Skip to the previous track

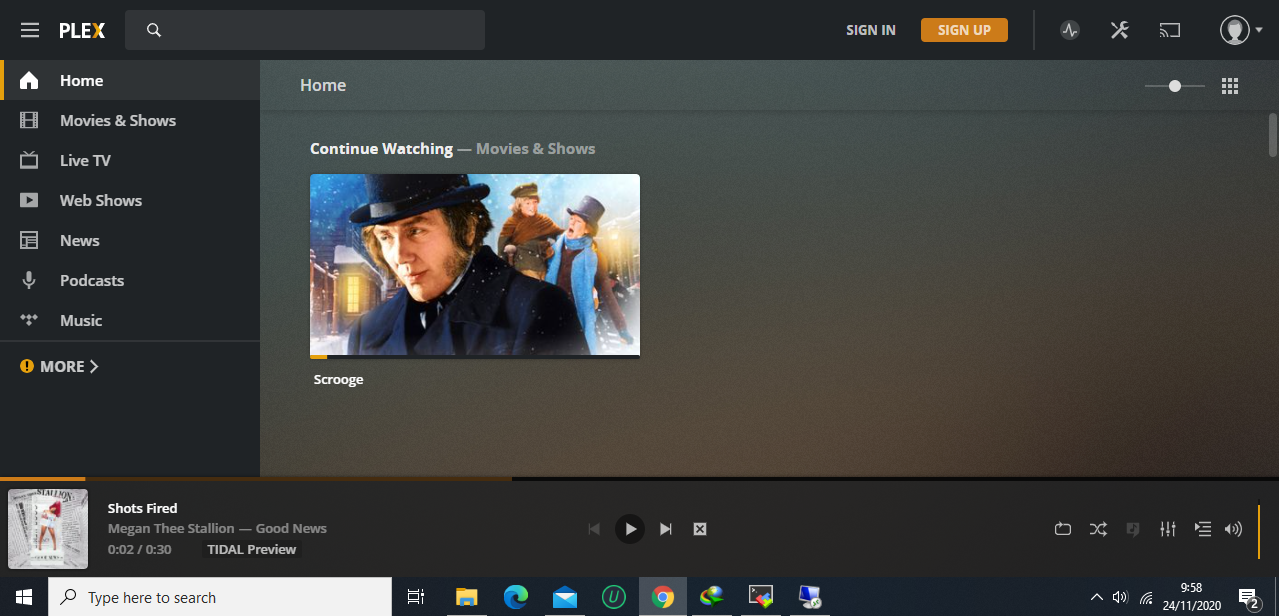point(594,529)
